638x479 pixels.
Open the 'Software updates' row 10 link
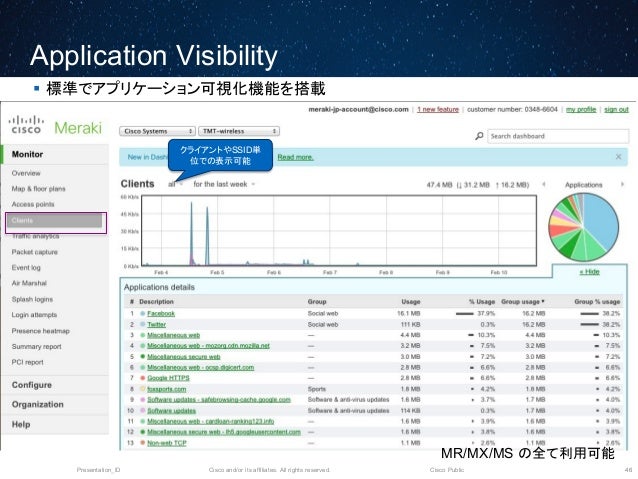click(171, 411)
